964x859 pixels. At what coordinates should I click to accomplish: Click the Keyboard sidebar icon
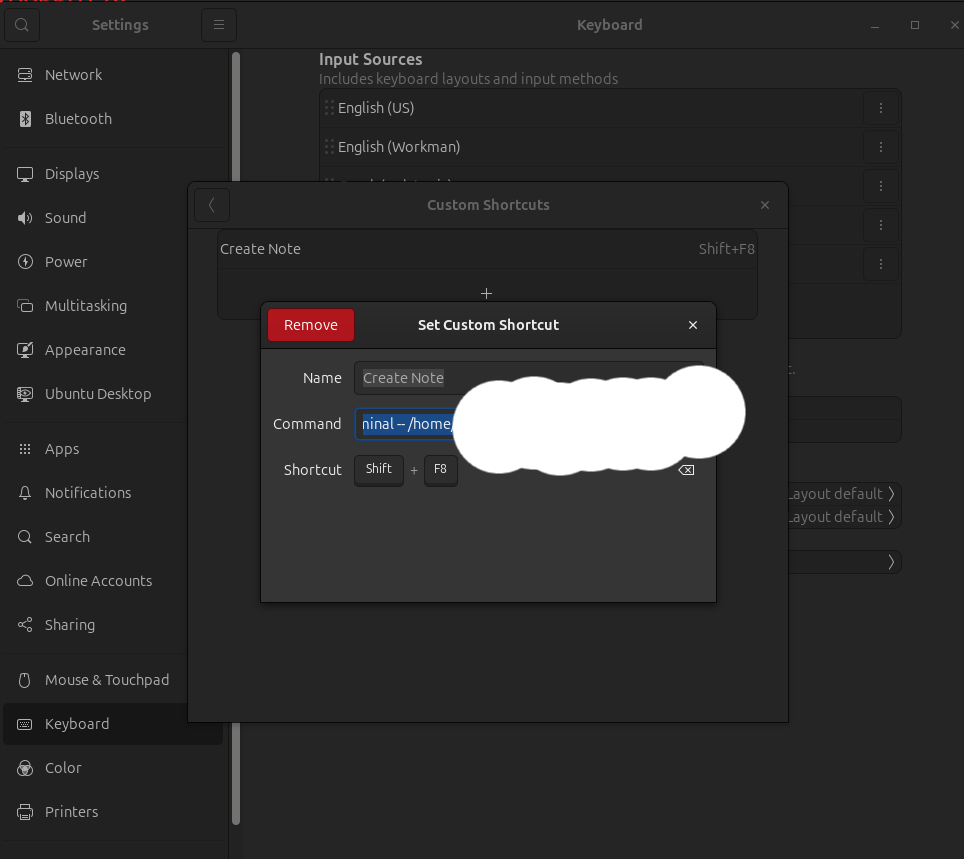[25, 724]
